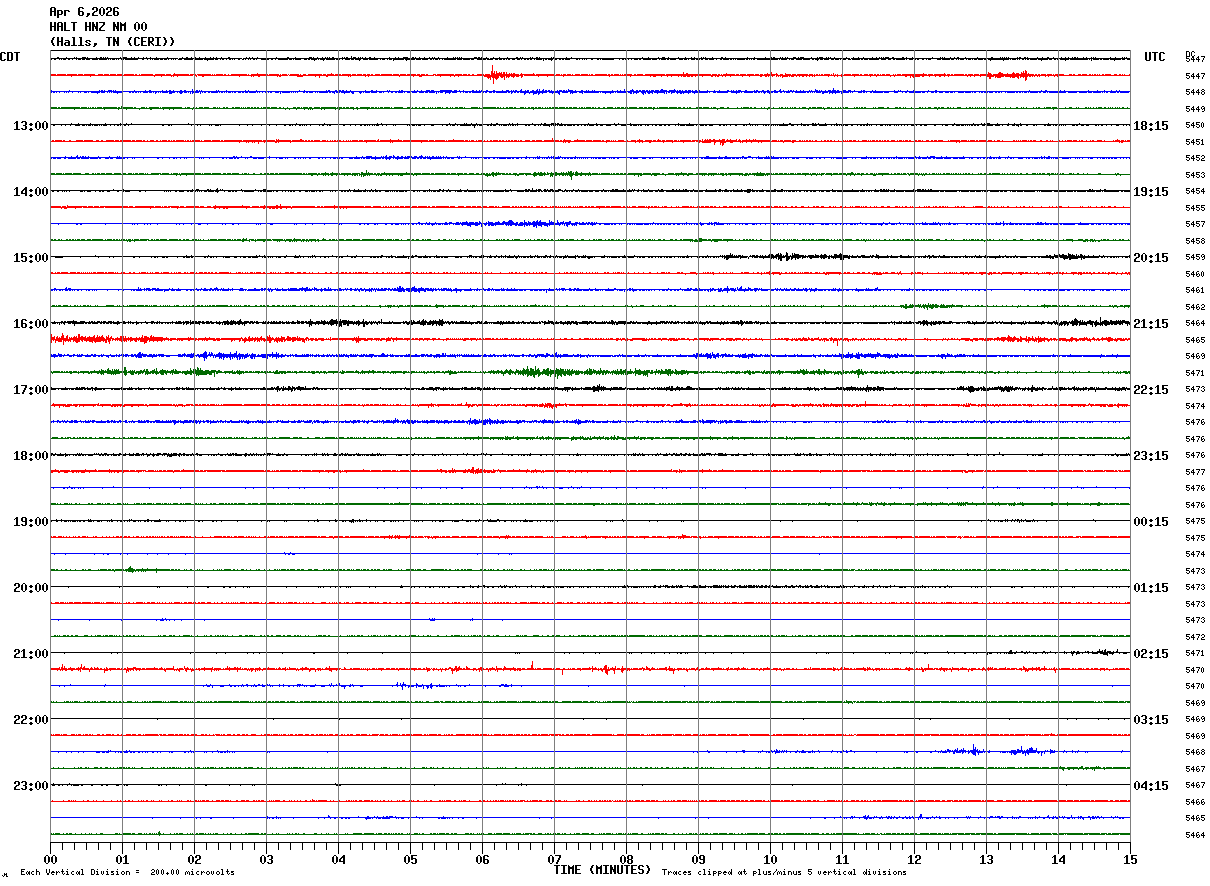
Task: Click the 19:15 UTC time label
Action: click(x=1151, y=192)
